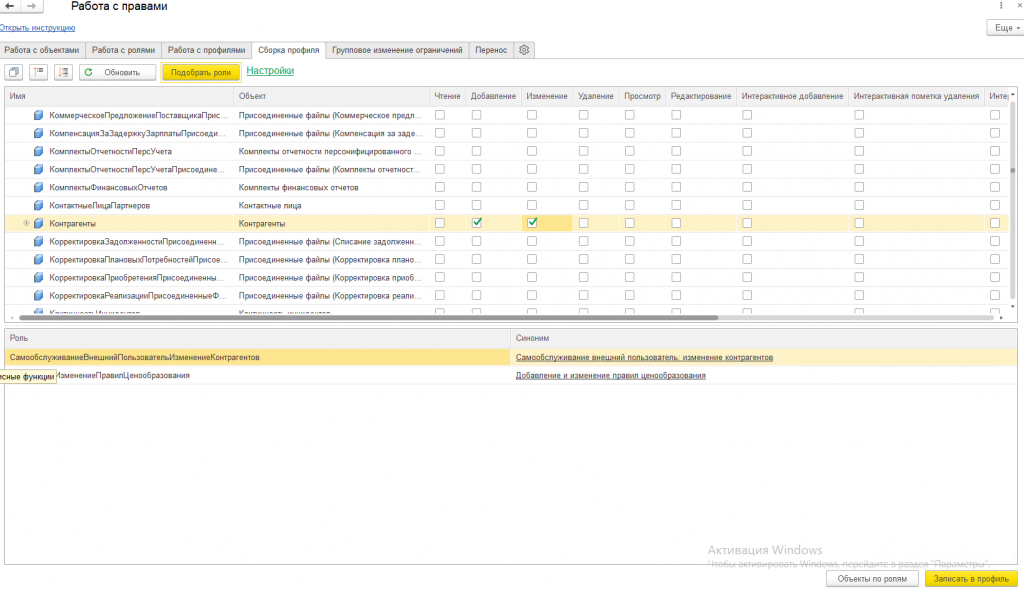Check Интерактивное добавление for Контрагенты

click(x=747, y=223)
